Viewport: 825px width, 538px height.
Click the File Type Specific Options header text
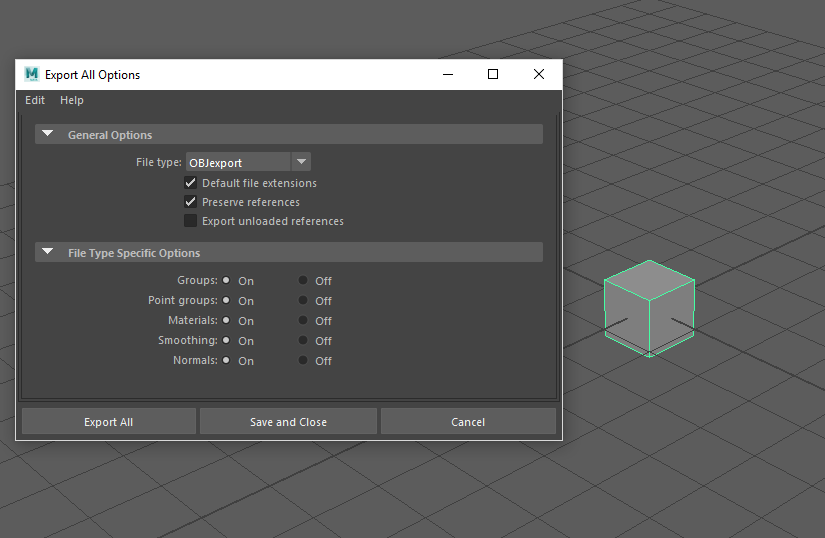134,253
